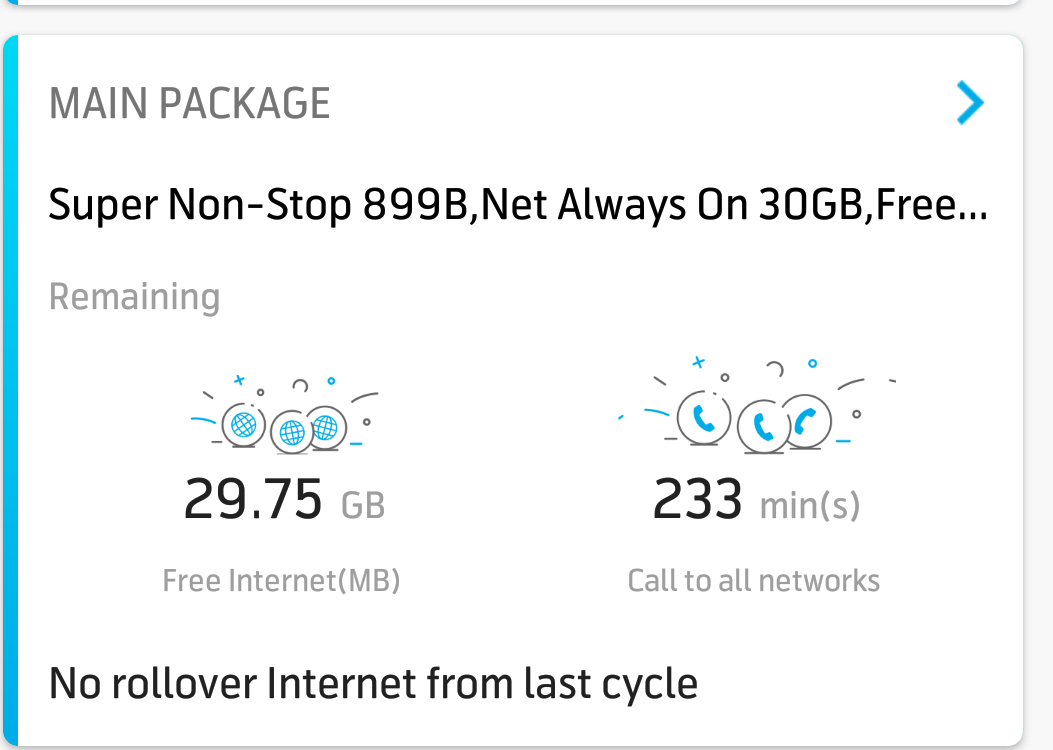Tap the 233 remaining minutes value
The height and width of the screenshot is (750, 1053).
697,501
